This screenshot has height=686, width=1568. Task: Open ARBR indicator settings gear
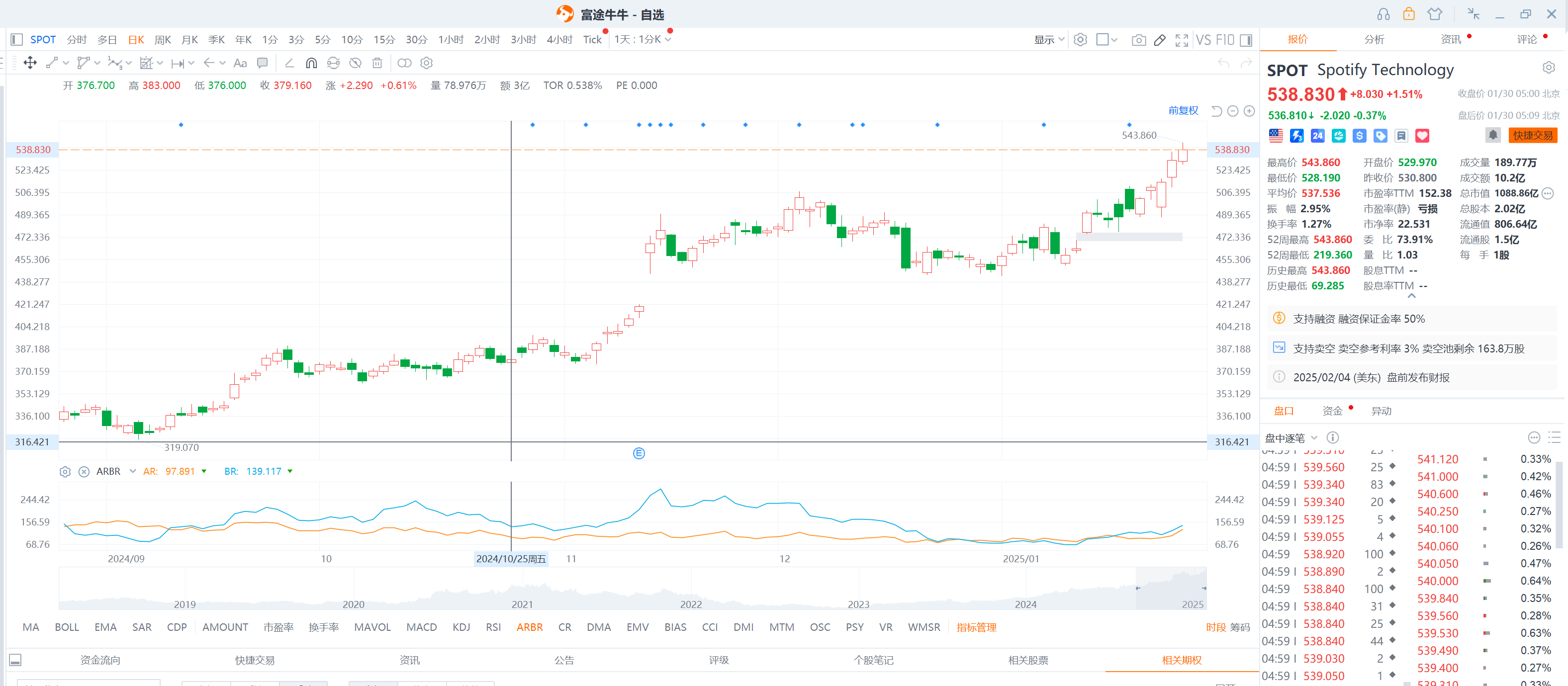65,471
